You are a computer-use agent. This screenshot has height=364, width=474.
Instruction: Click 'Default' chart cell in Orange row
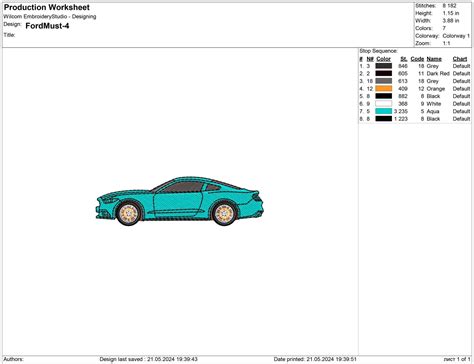(x=461, y=89)
